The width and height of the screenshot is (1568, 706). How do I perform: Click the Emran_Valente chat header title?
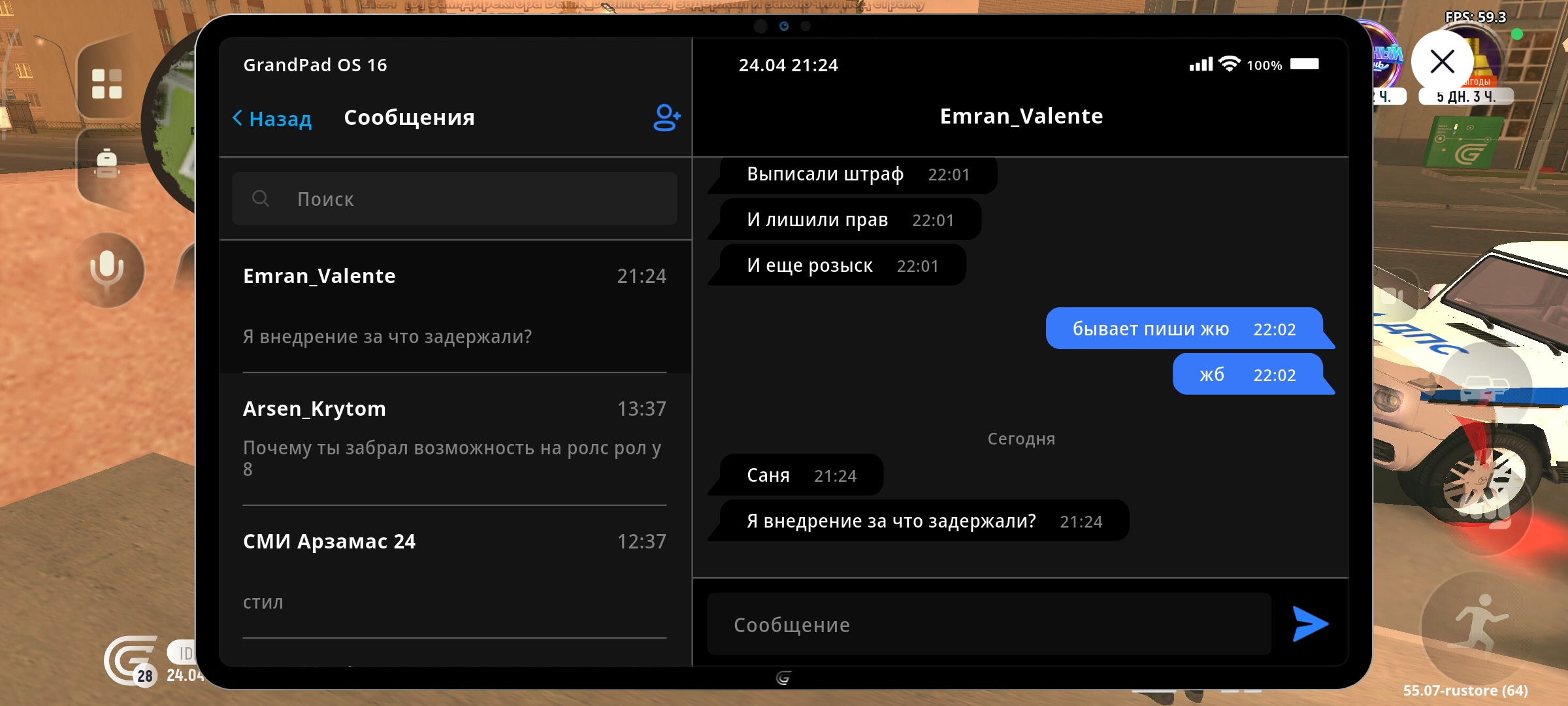pyautogui.click(x=1021, y=116)
